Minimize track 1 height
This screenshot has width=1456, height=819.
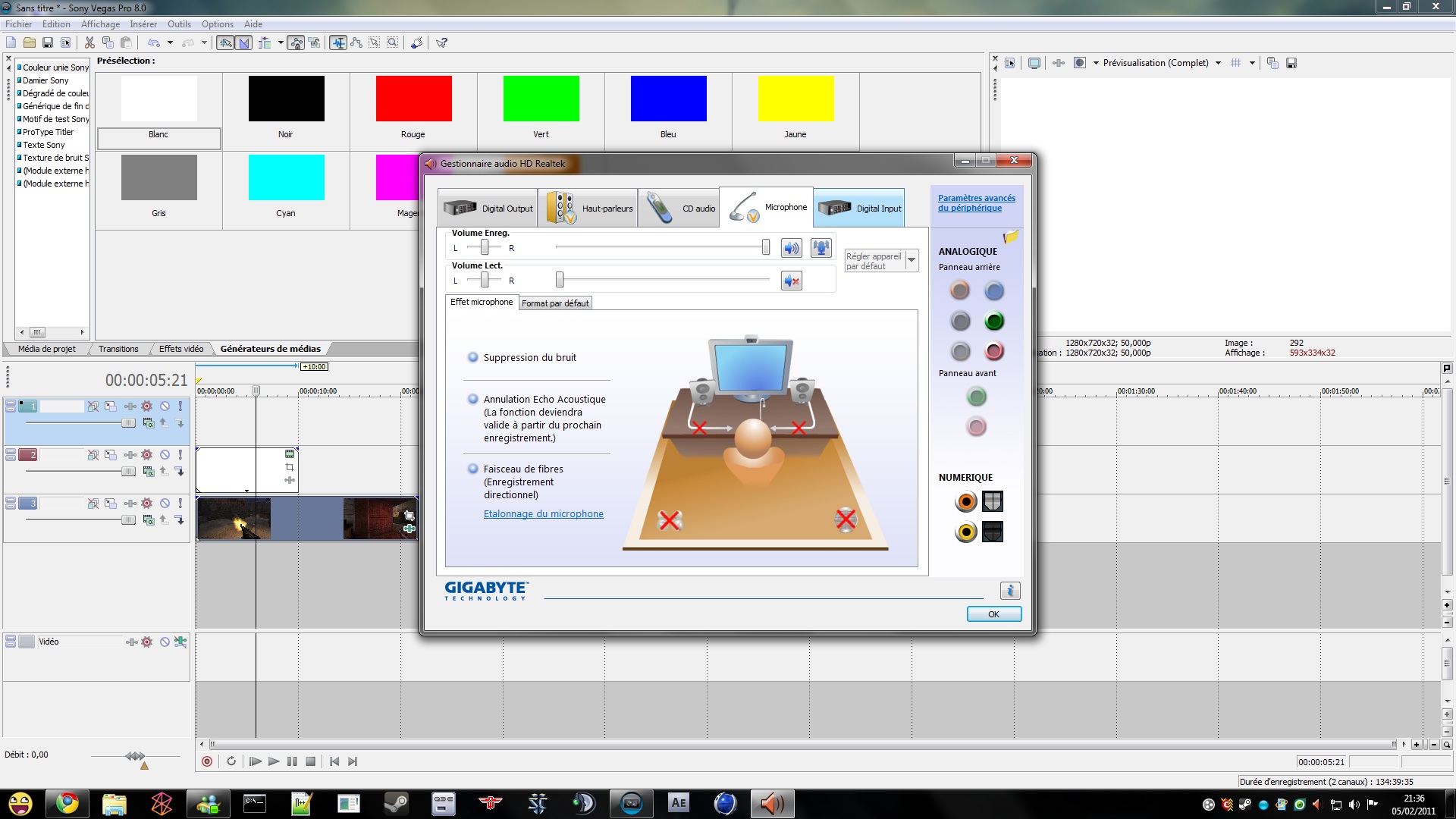tap(11, 403)
